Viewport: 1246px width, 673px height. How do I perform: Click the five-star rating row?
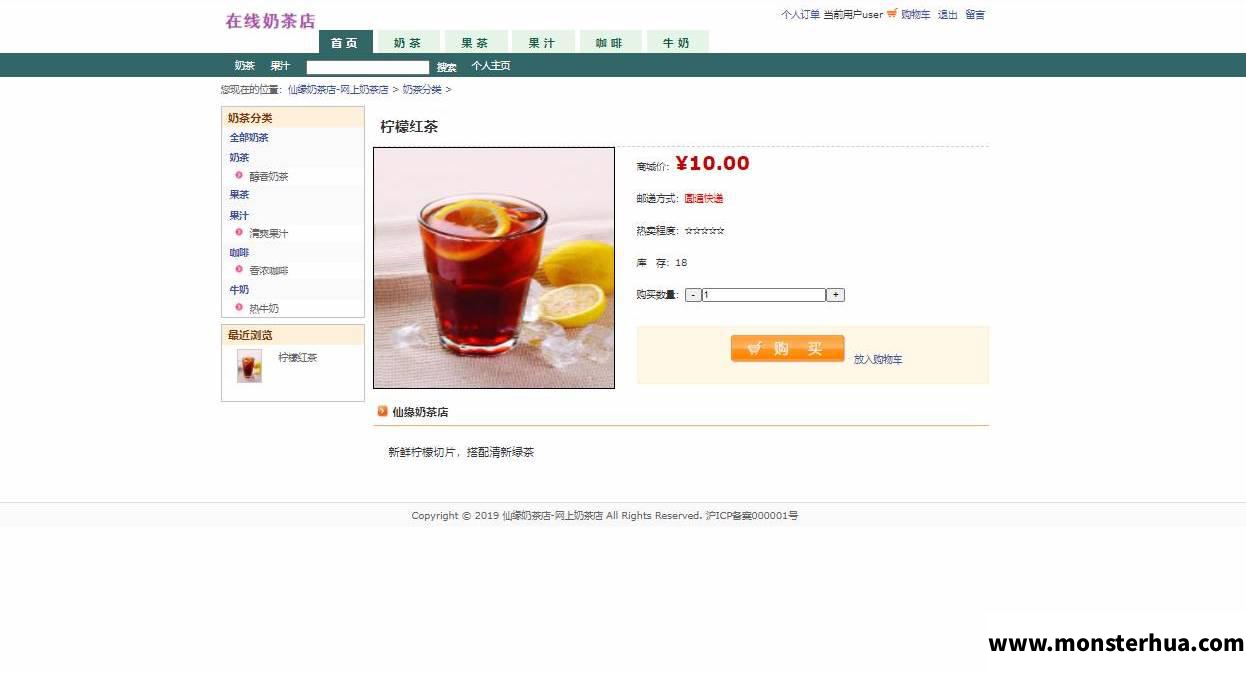point(704,231)
